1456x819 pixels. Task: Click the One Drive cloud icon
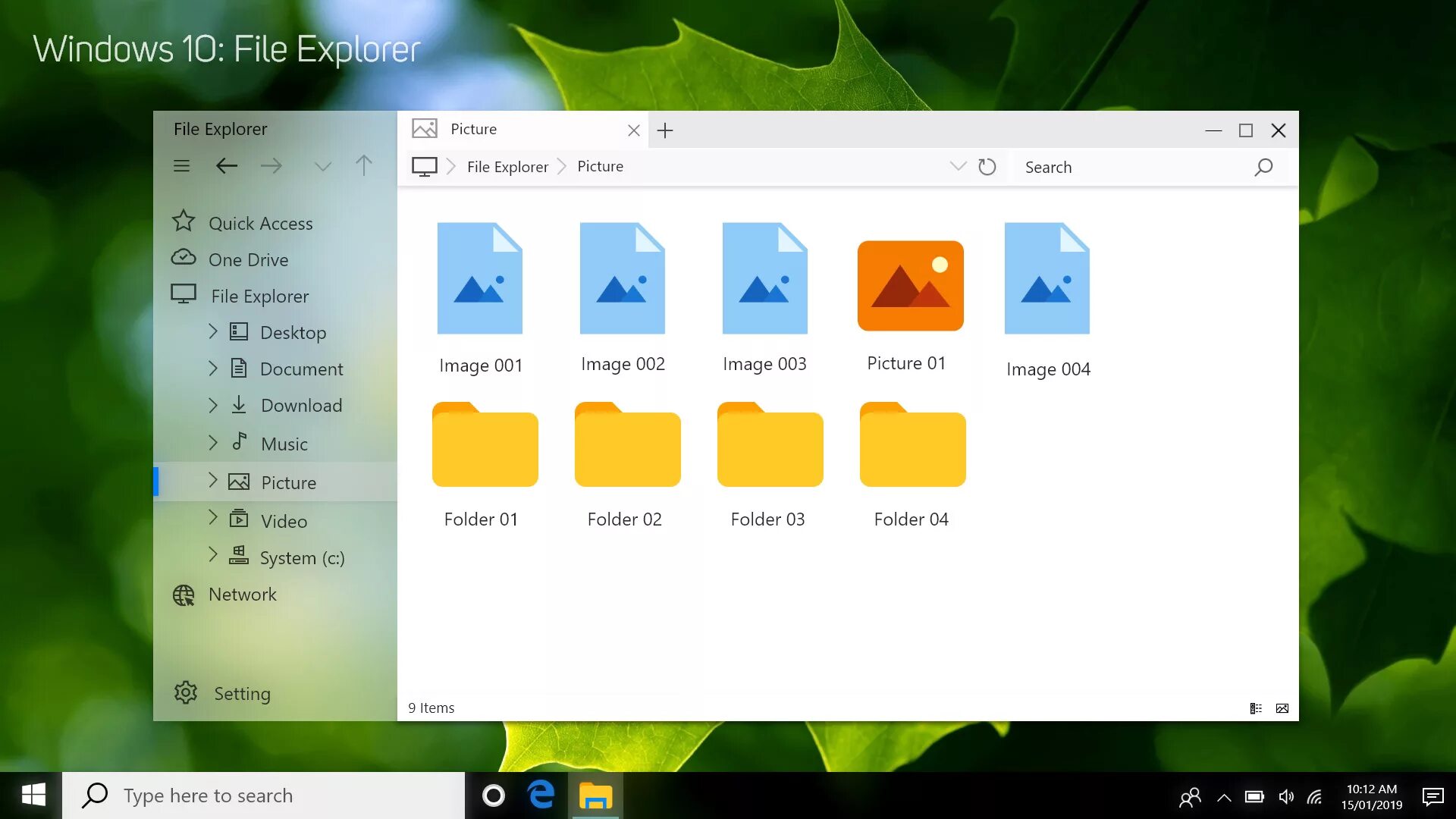pos(184,258)
